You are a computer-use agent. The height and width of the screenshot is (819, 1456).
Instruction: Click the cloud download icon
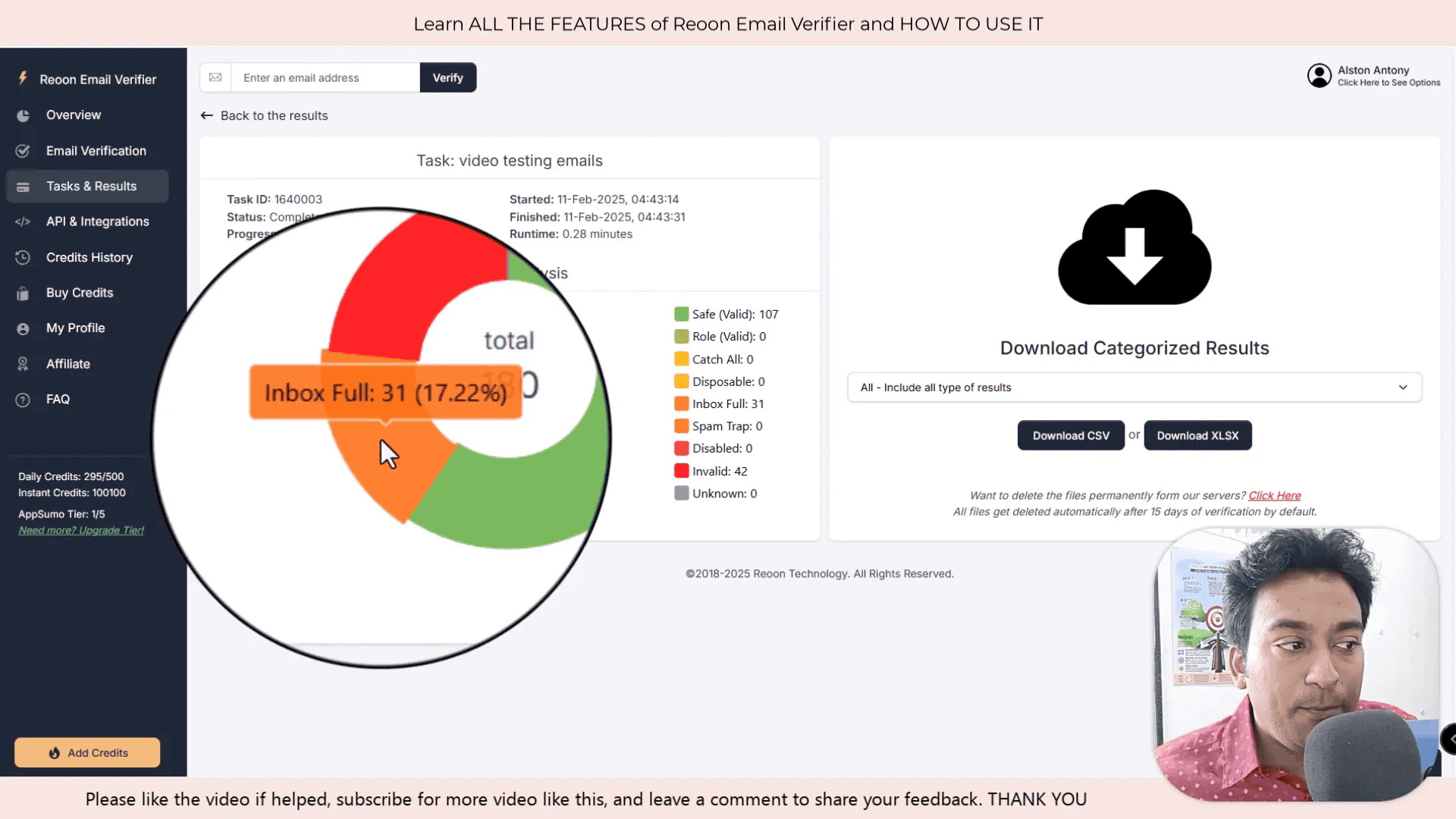pyautogui.click(x=1134, y=247)
